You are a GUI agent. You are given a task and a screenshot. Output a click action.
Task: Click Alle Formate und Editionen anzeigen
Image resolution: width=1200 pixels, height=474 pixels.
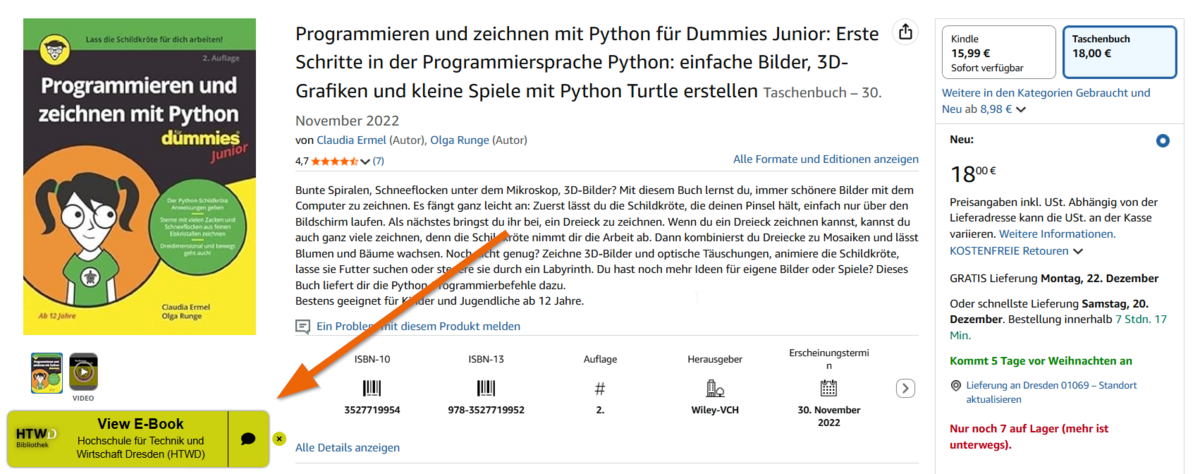point(825,159)
